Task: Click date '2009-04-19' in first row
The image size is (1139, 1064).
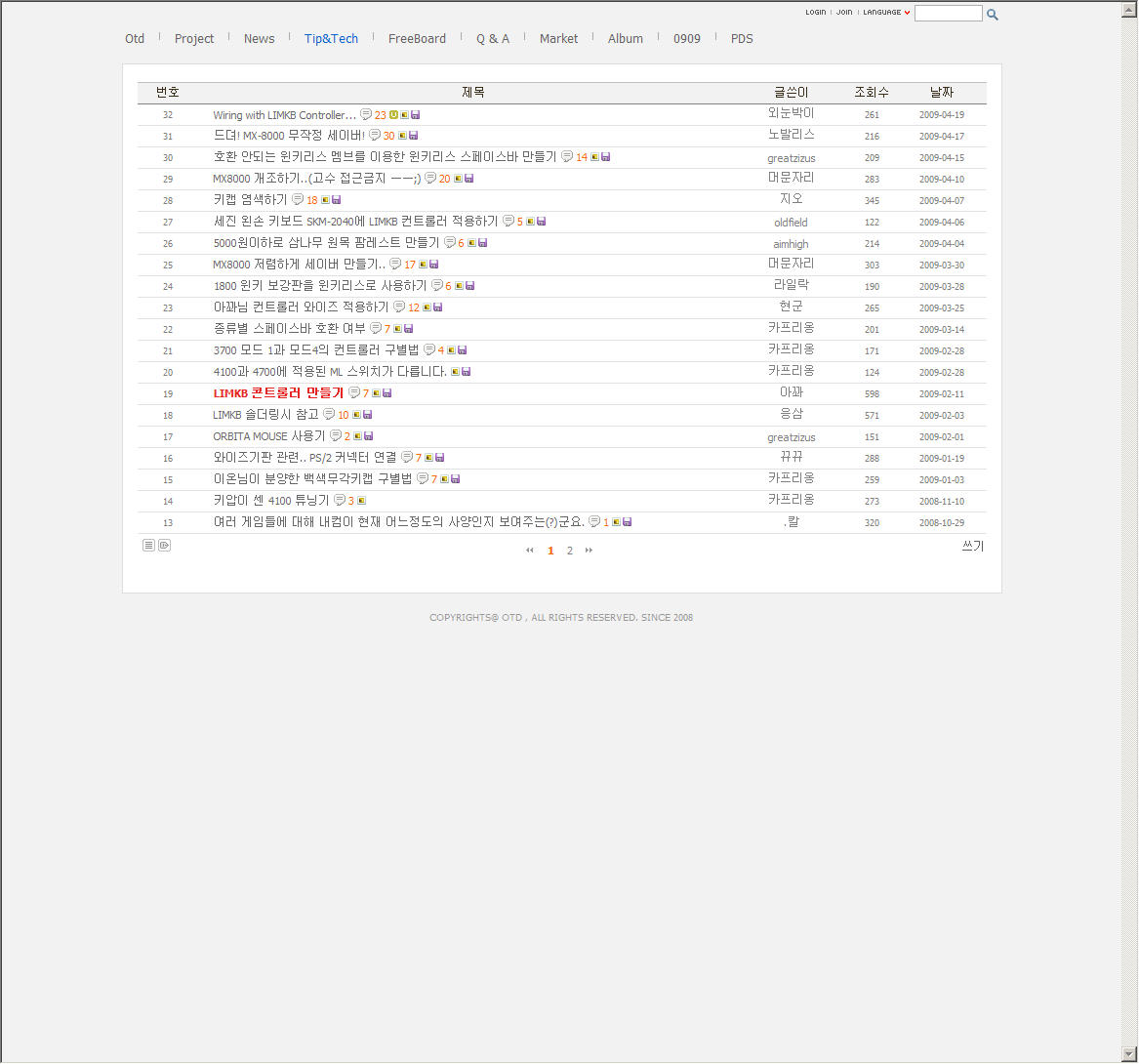Action: (942, 115)
